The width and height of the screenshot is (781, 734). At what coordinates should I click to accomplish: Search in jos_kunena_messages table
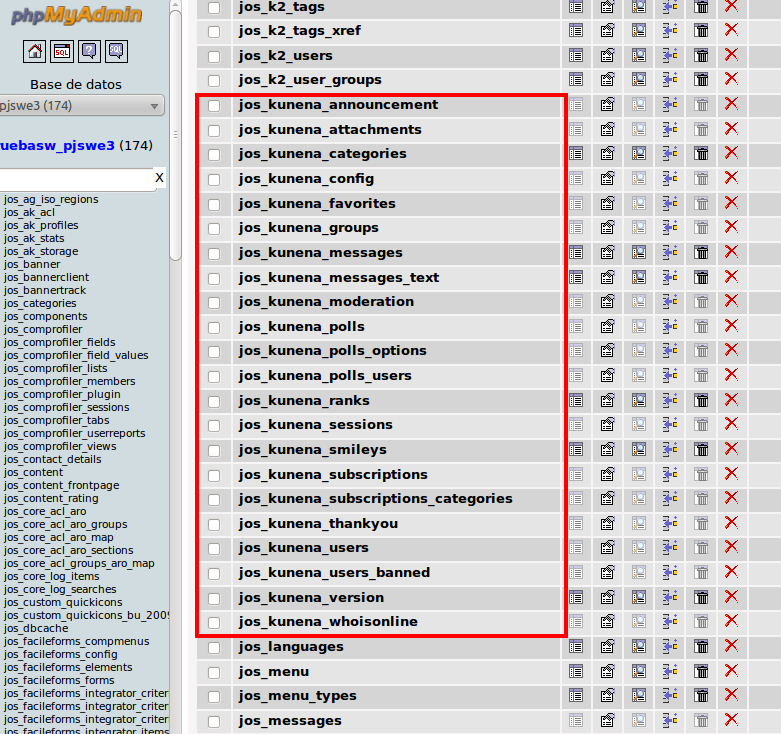tap(639, 252)
